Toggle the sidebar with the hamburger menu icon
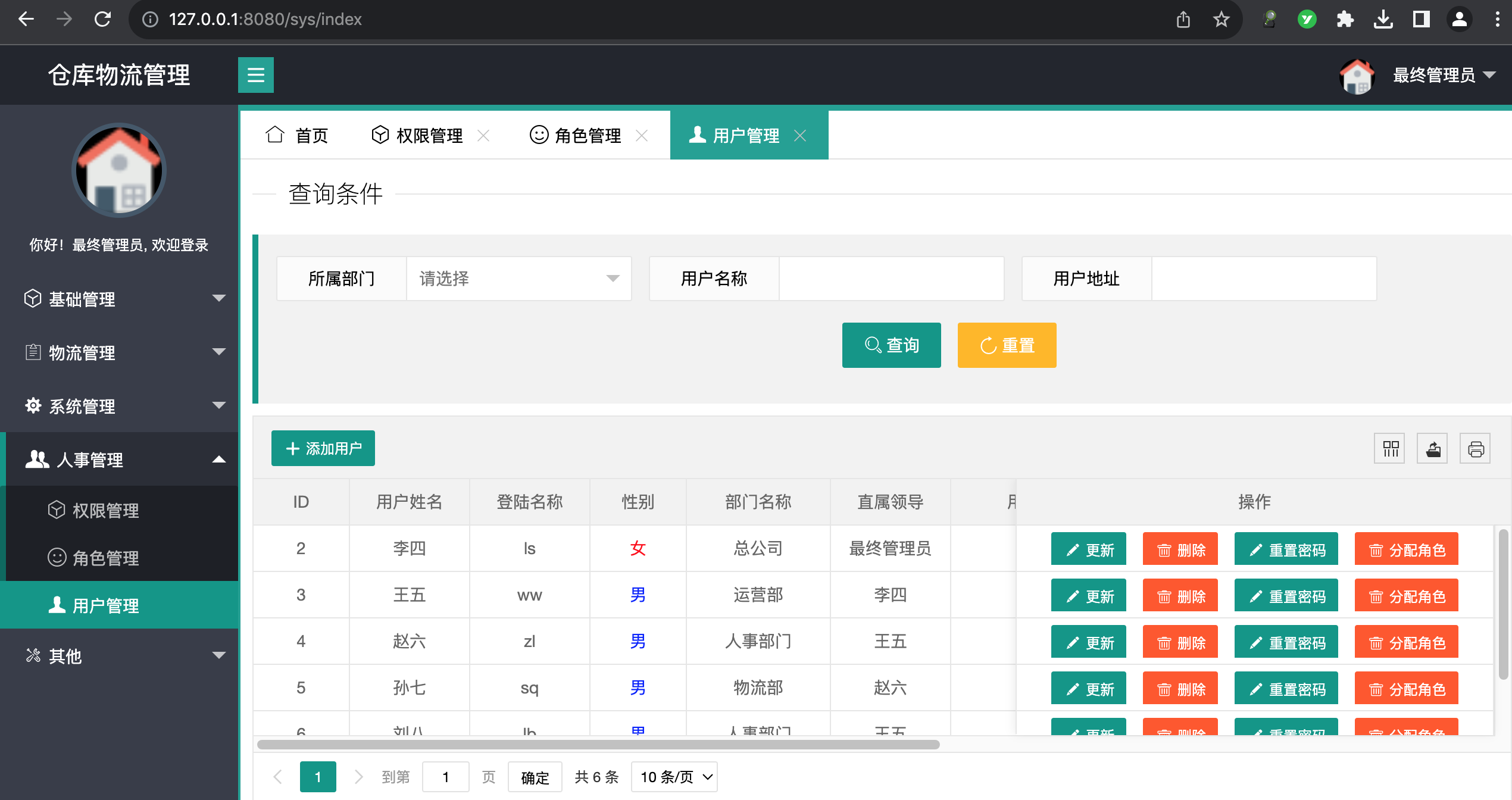Image resolution: width=1512 pixels, height=800 pixels. [255, 75]
